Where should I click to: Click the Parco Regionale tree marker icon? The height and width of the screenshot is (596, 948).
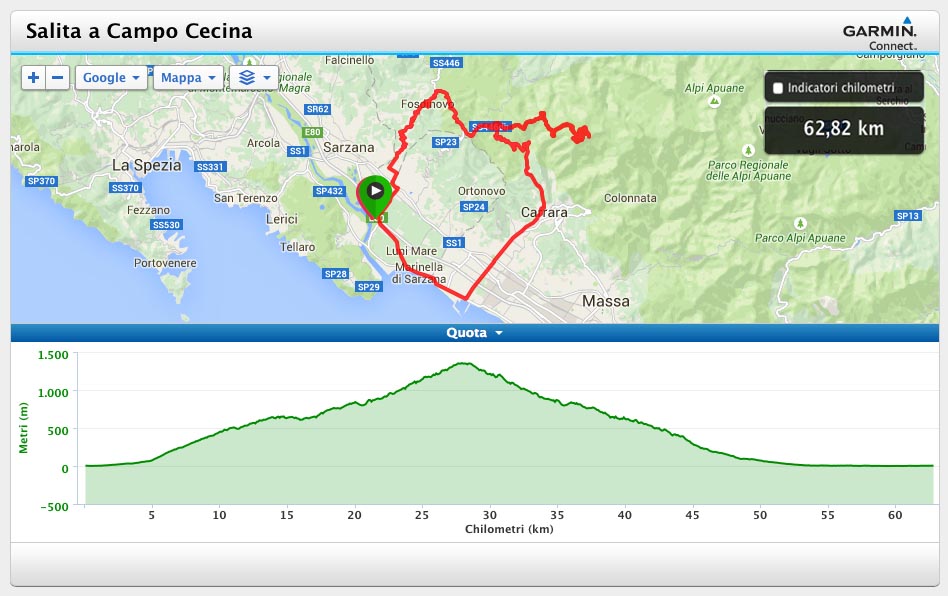click(x=748, y=150)
